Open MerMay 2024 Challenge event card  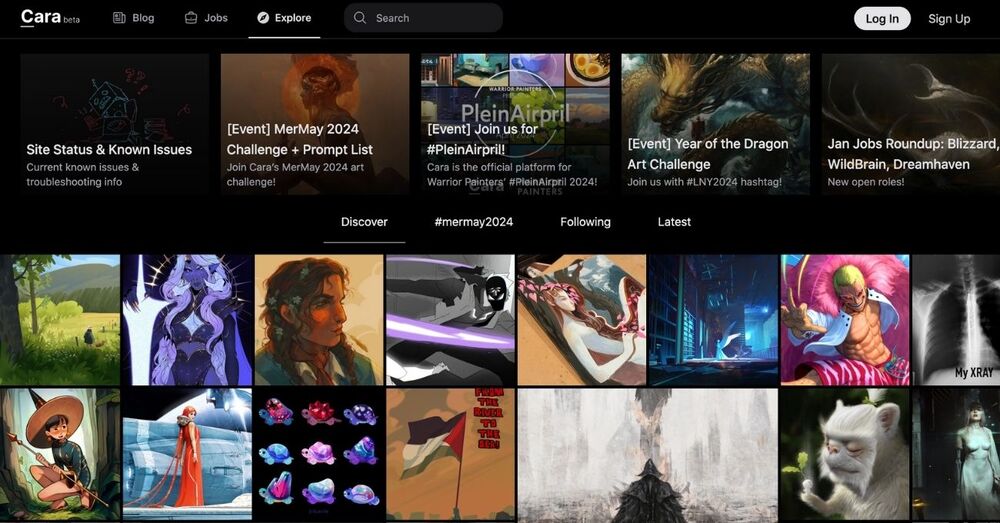click(x=314, y=124)
